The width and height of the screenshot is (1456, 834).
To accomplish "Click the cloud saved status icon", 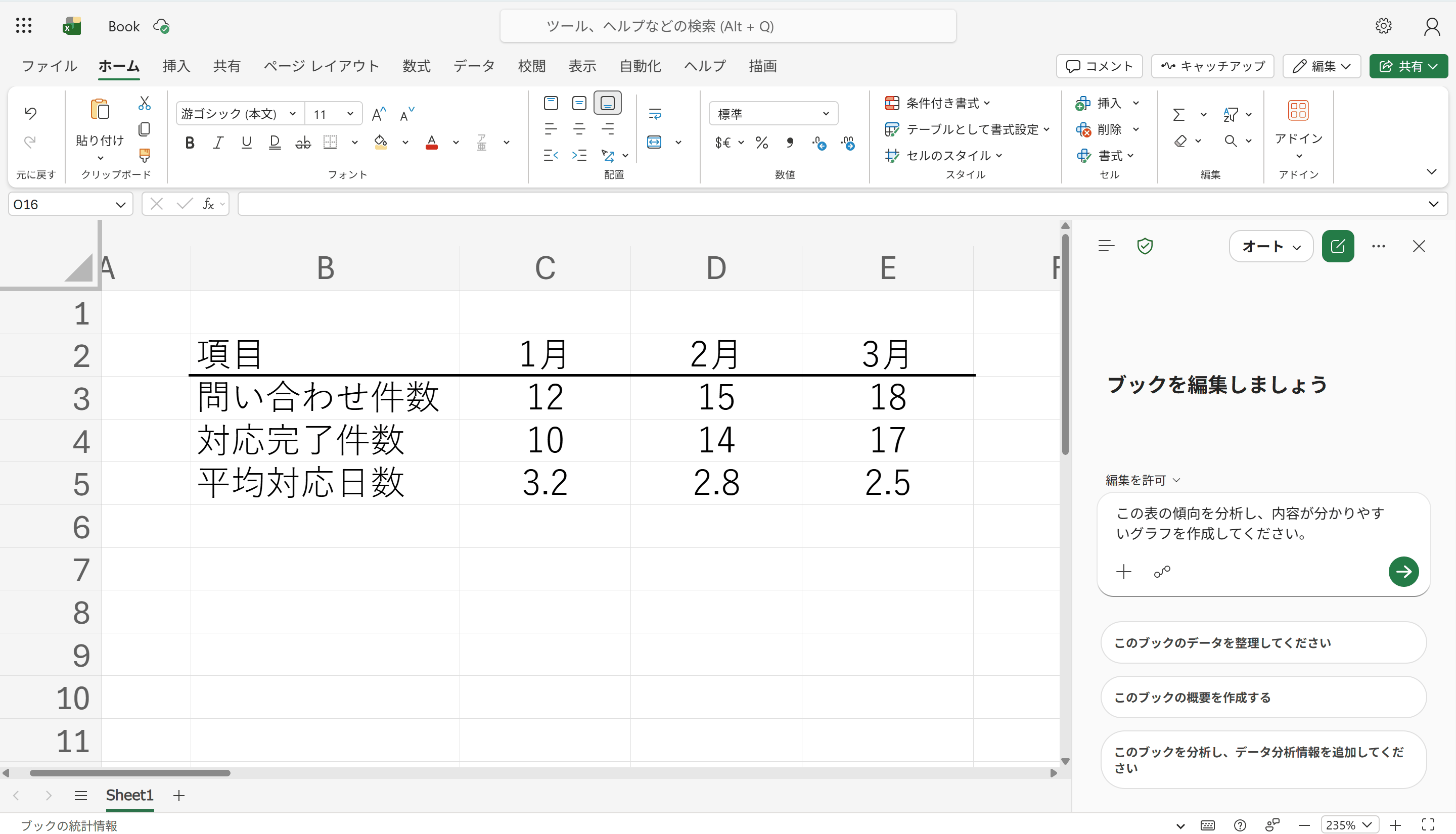I will pos(161,26).
